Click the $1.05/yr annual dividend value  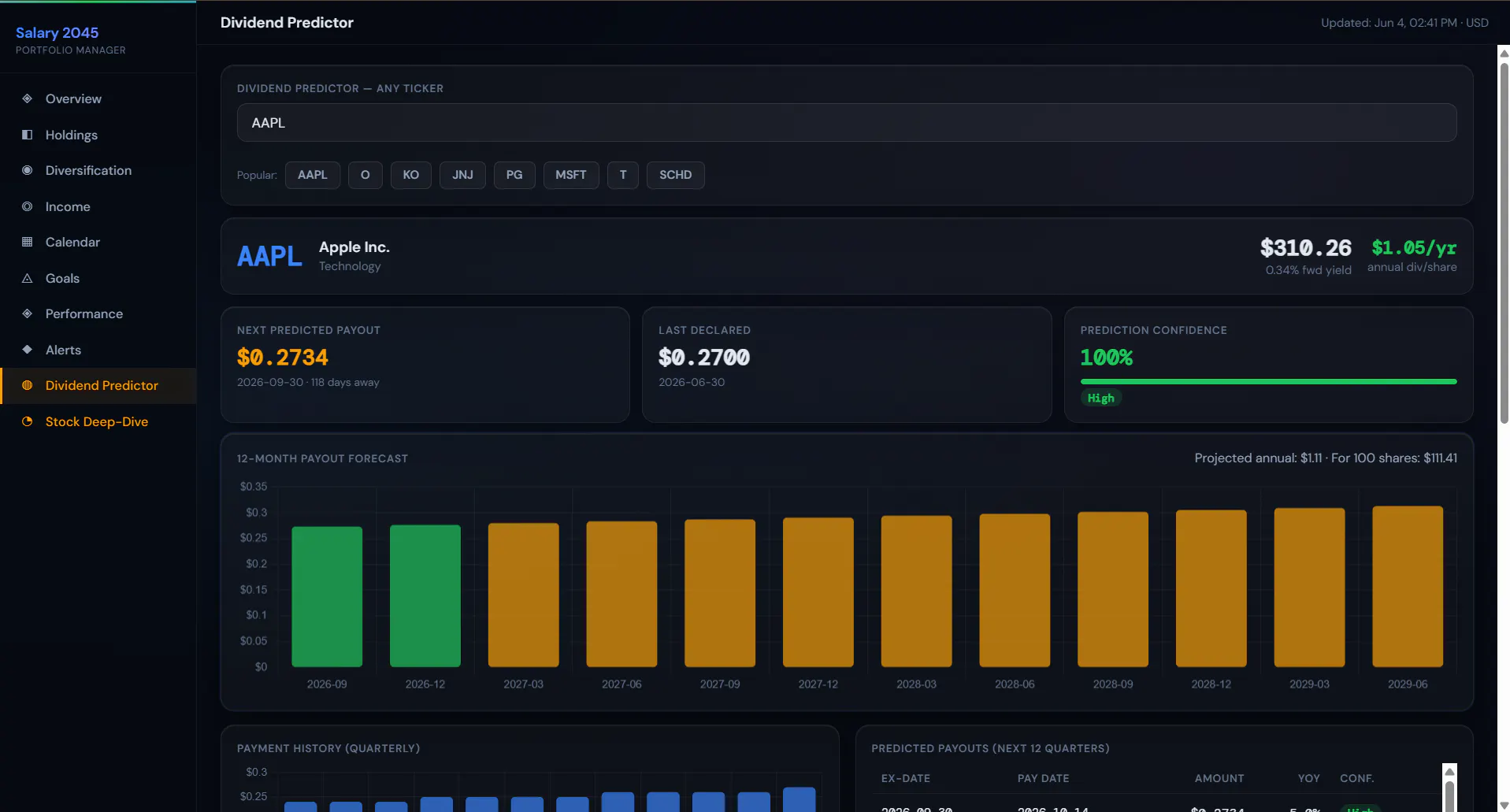click(1414, 248)
